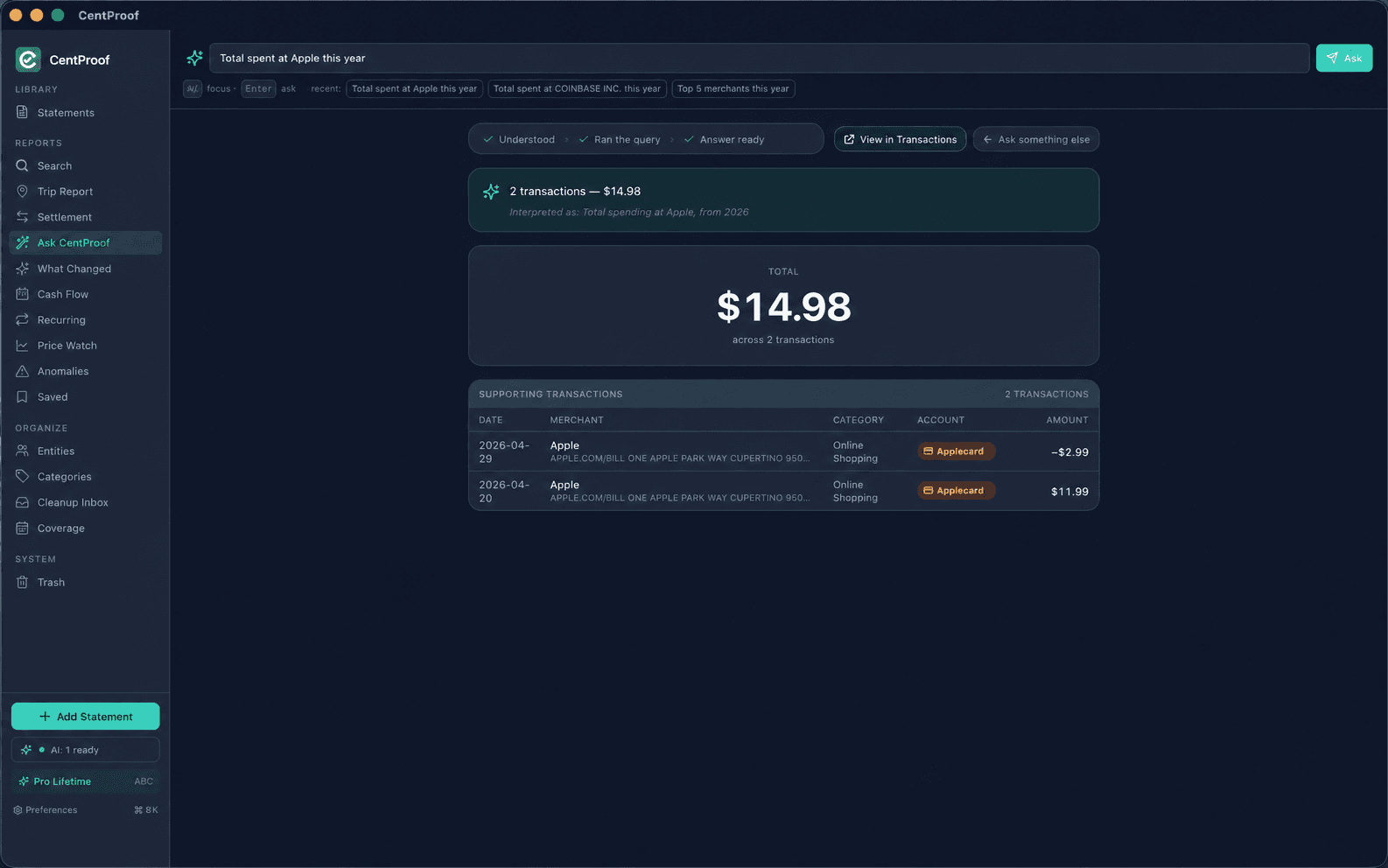
Task: Click the AI status sparkle icon
Action: (x=26, y=750)
